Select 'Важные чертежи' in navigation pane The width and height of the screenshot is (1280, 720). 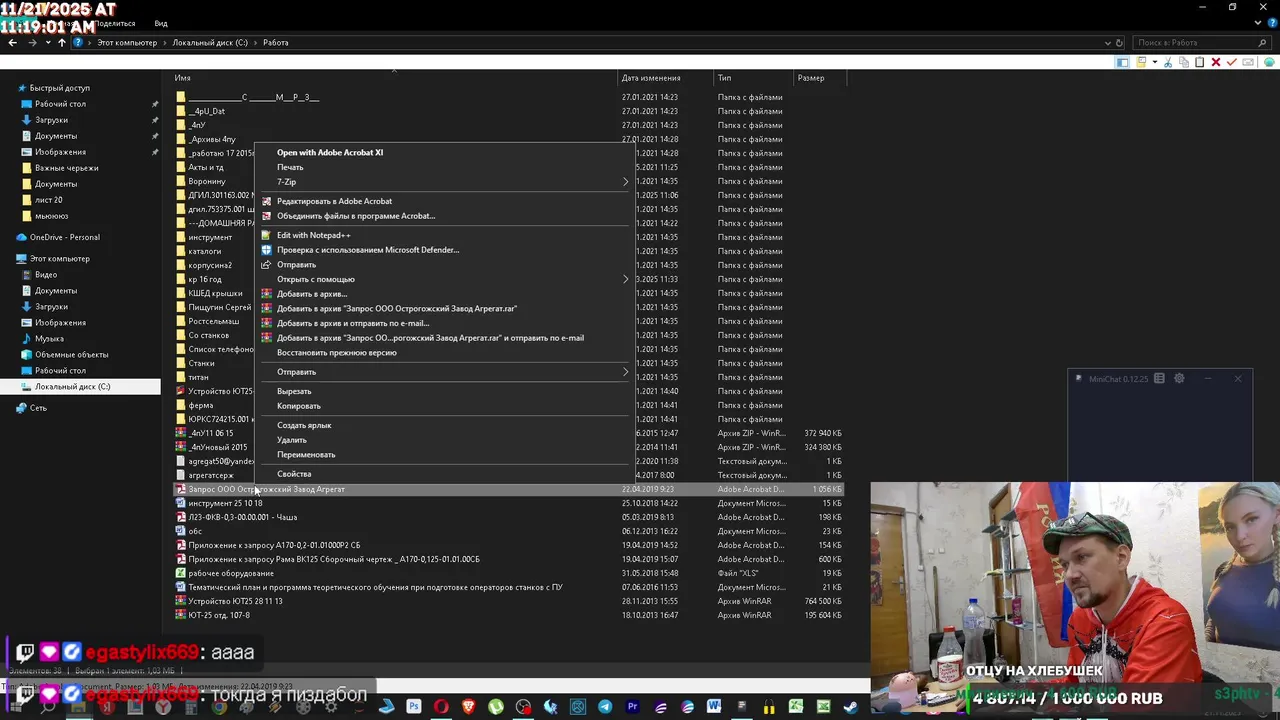coord(66,168)
